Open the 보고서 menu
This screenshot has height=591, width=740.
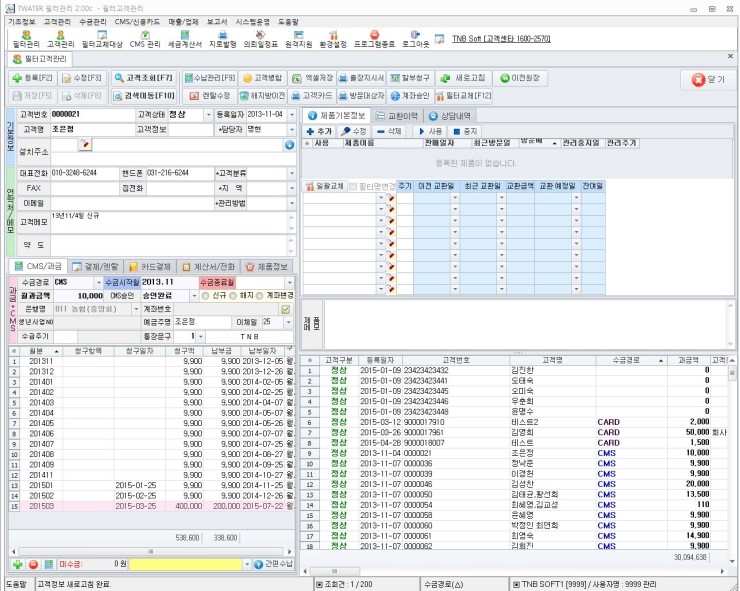pos(217,22)
